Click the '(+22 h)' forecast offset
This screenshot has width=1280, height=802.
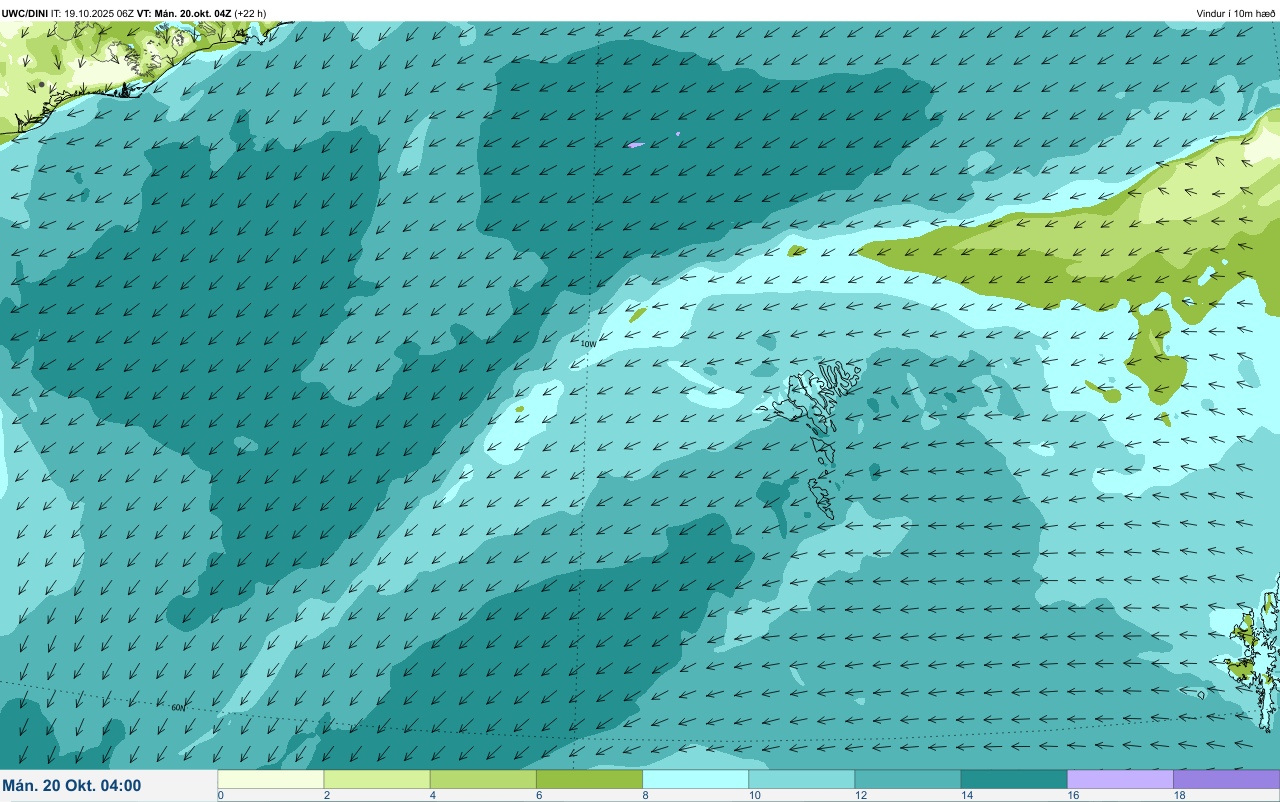250,13
